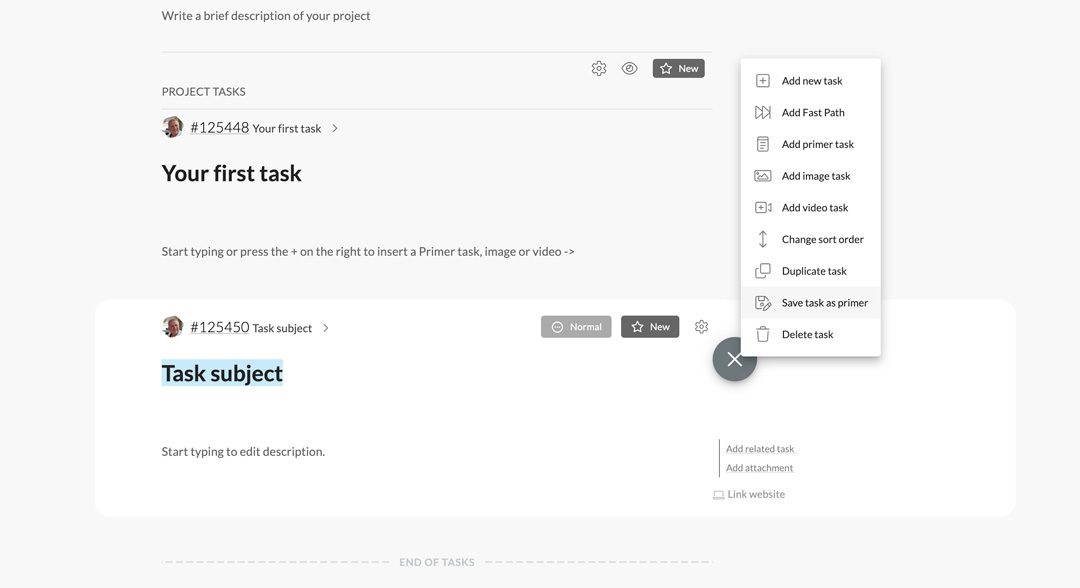Click the Add primer task document icon

click(762, 144)
